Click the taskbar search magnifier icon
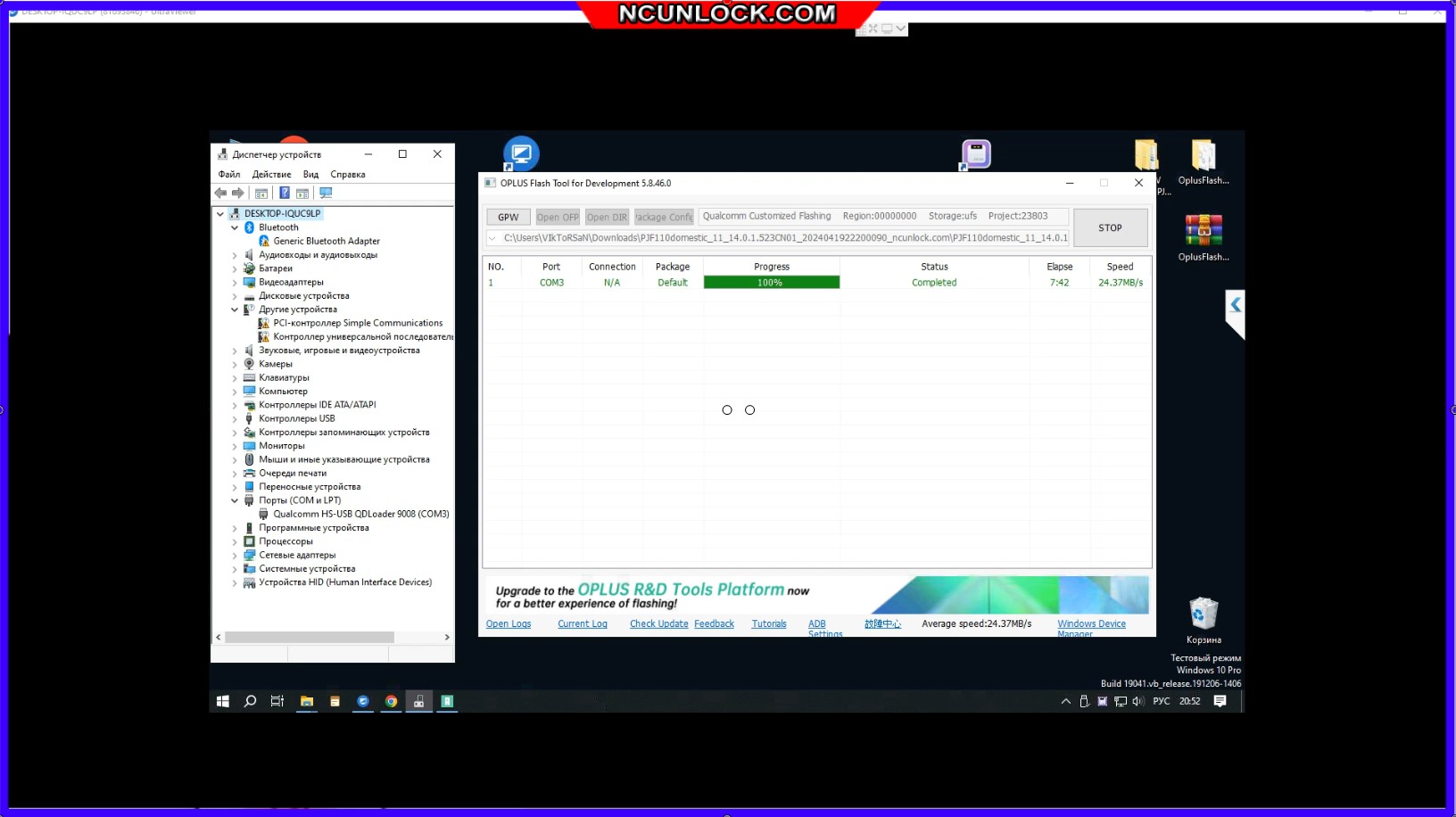 [251, 702]
